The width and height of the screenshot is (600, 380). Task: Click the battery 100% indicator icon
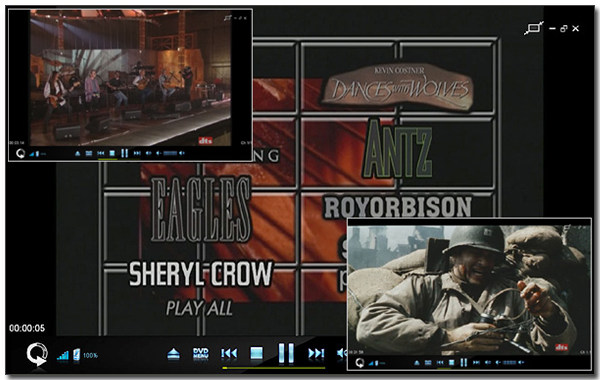77,355
